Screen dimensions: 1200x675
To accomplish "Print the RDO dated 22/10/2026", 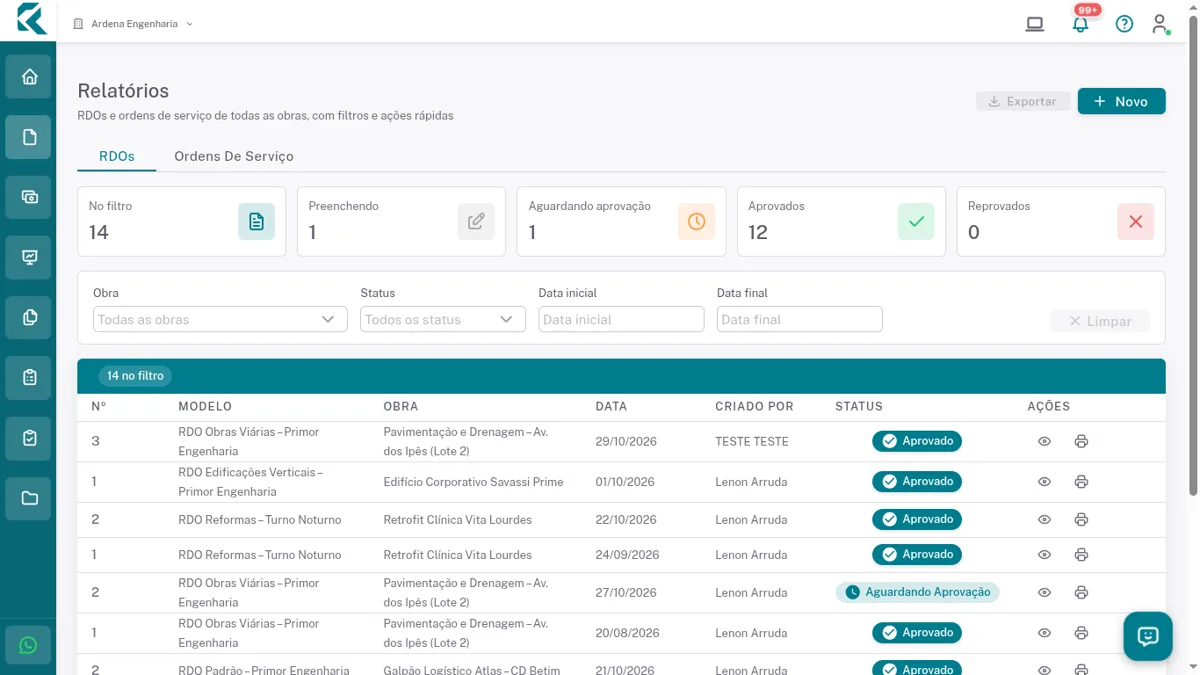I will (1081, 519).
